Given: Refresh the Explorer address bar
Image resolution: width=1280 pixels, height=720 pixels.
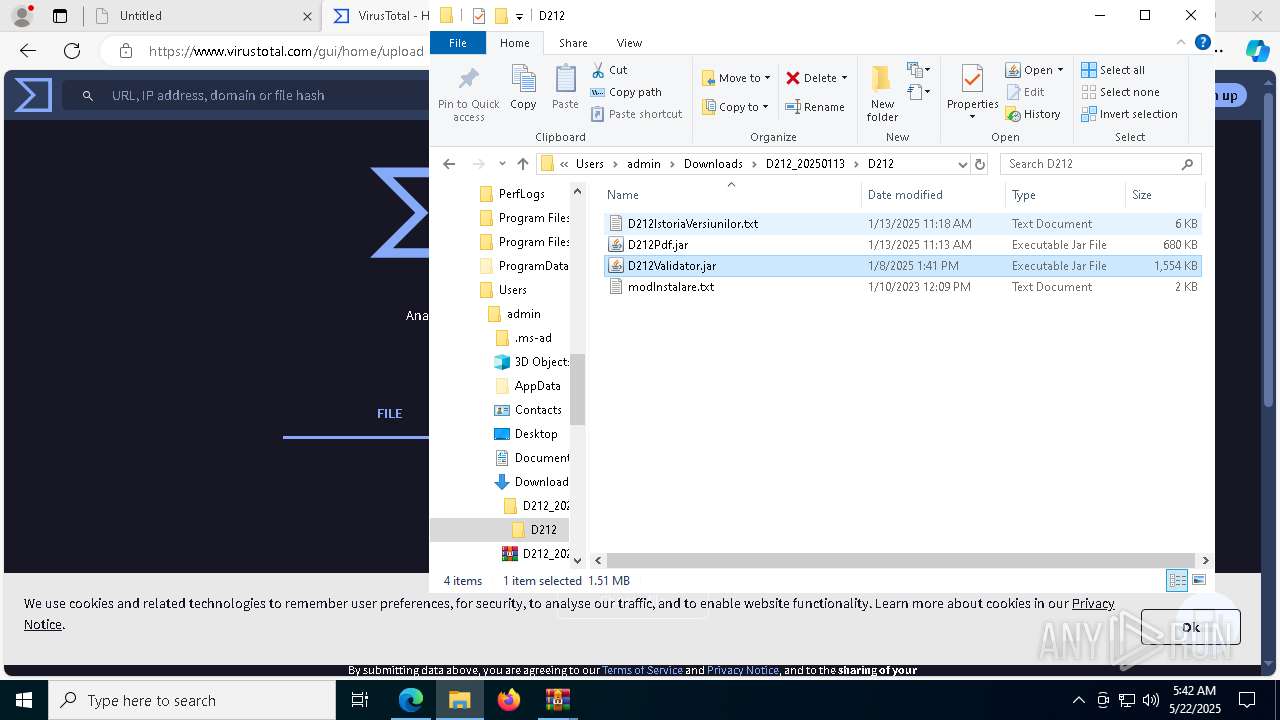Looking at the screenshot, I should click(x=980, y=164).
